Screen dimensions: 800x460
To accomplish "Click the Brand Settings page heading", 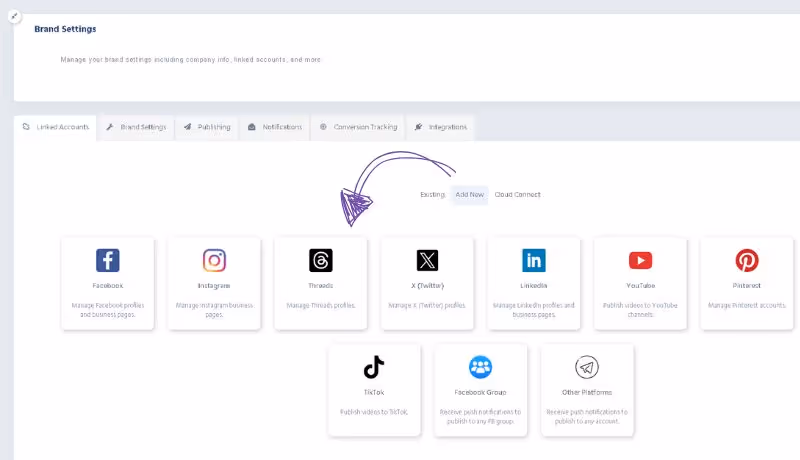I will click(x=65, y=29).
